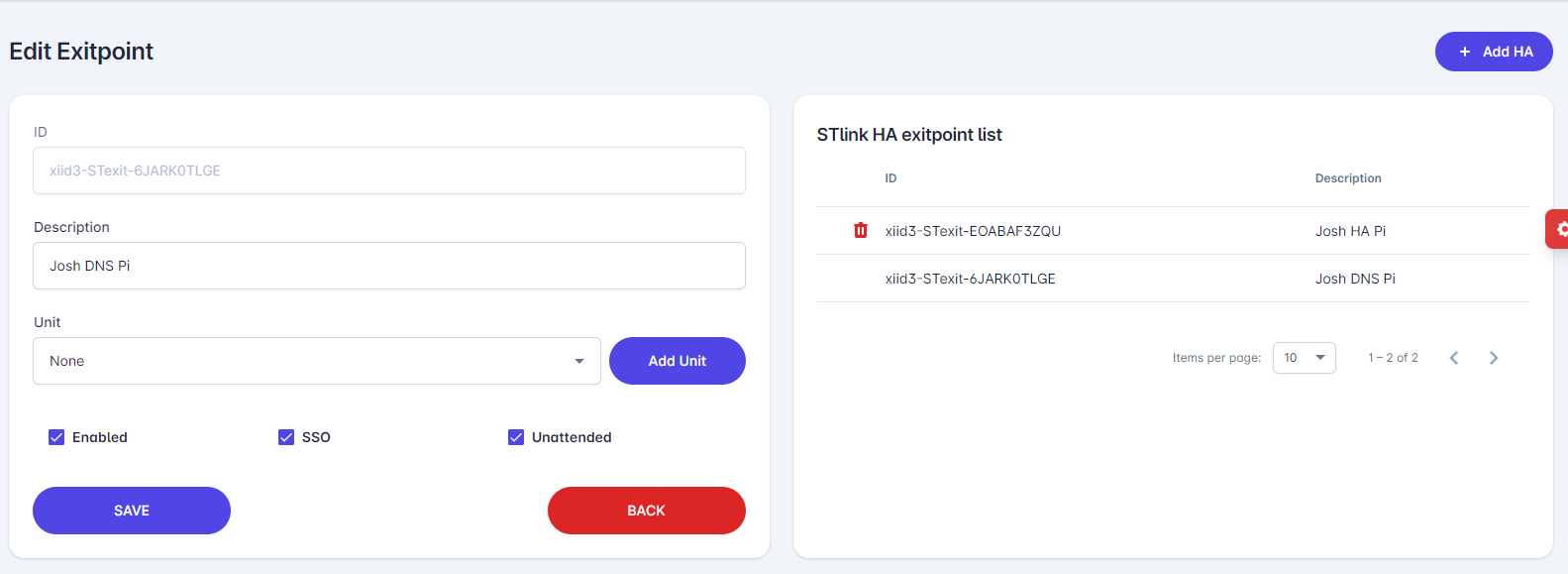Delete the xiid3-STexit-EOABAF3ZQU exitpoint via trash icon
Image resolution: width=1568 pixels, height=574 pixels.
[861, 231]
